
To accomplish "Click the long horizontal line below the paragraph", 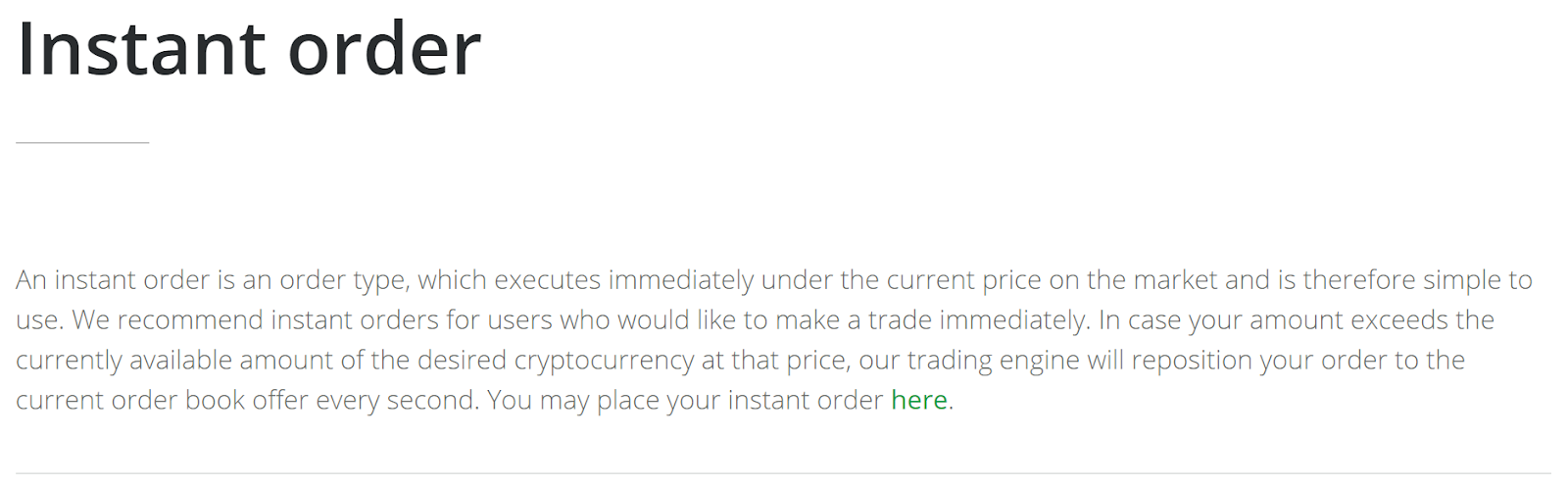I will 783,474.
